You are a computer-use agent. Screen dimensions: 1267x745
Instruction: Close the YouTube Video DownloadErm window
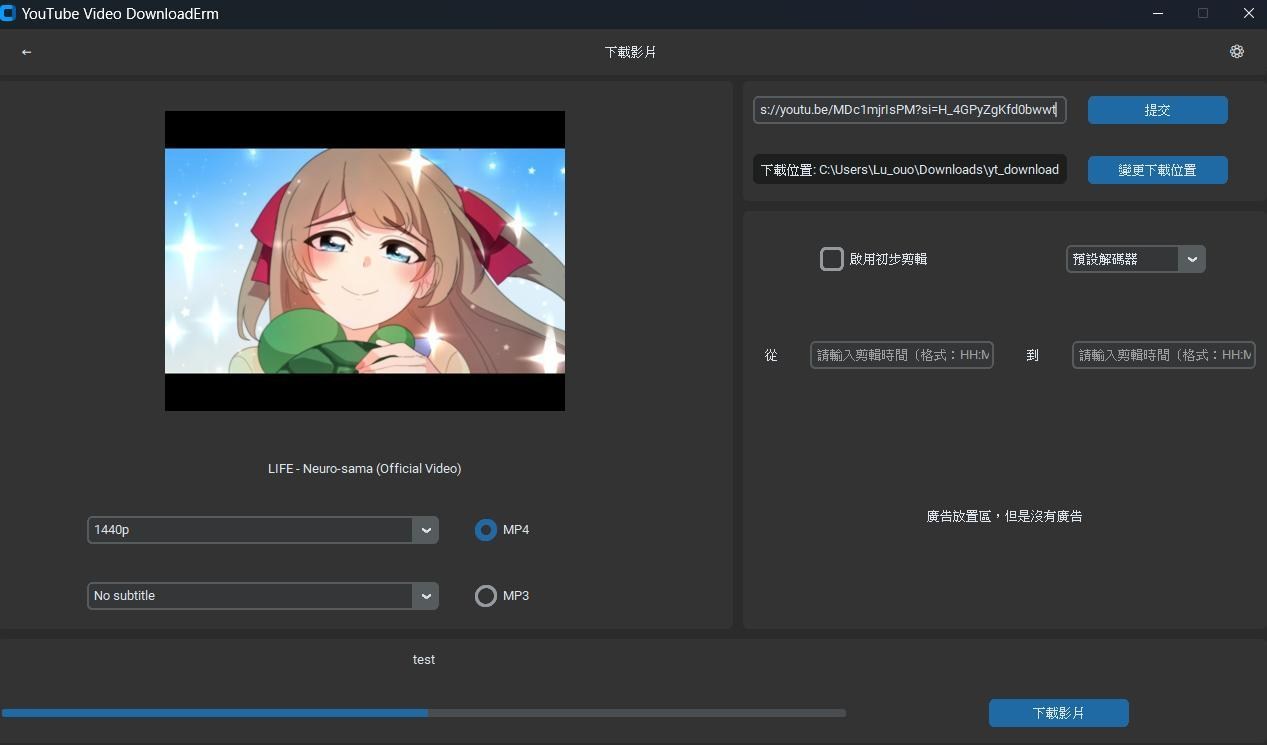(x=1248, y=13)
